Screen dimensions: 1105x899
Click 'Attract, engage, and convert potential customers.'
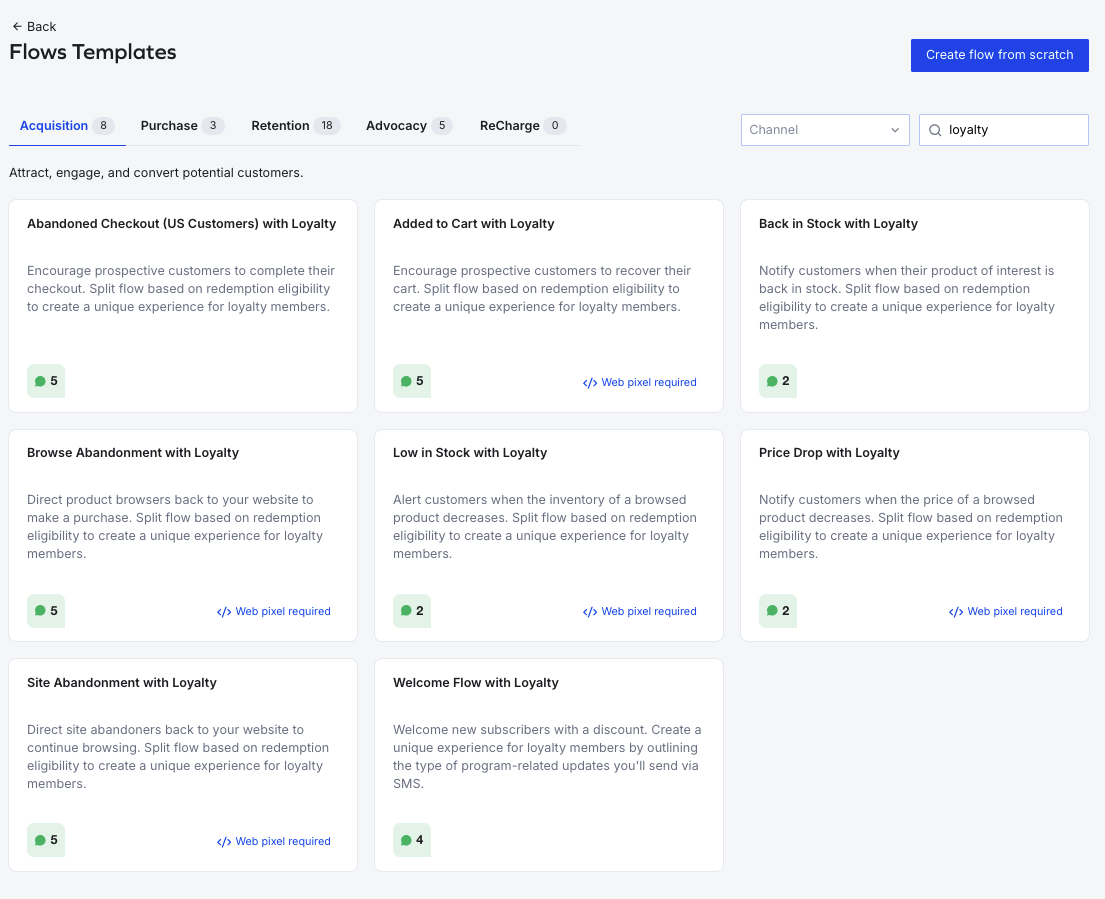156,173
